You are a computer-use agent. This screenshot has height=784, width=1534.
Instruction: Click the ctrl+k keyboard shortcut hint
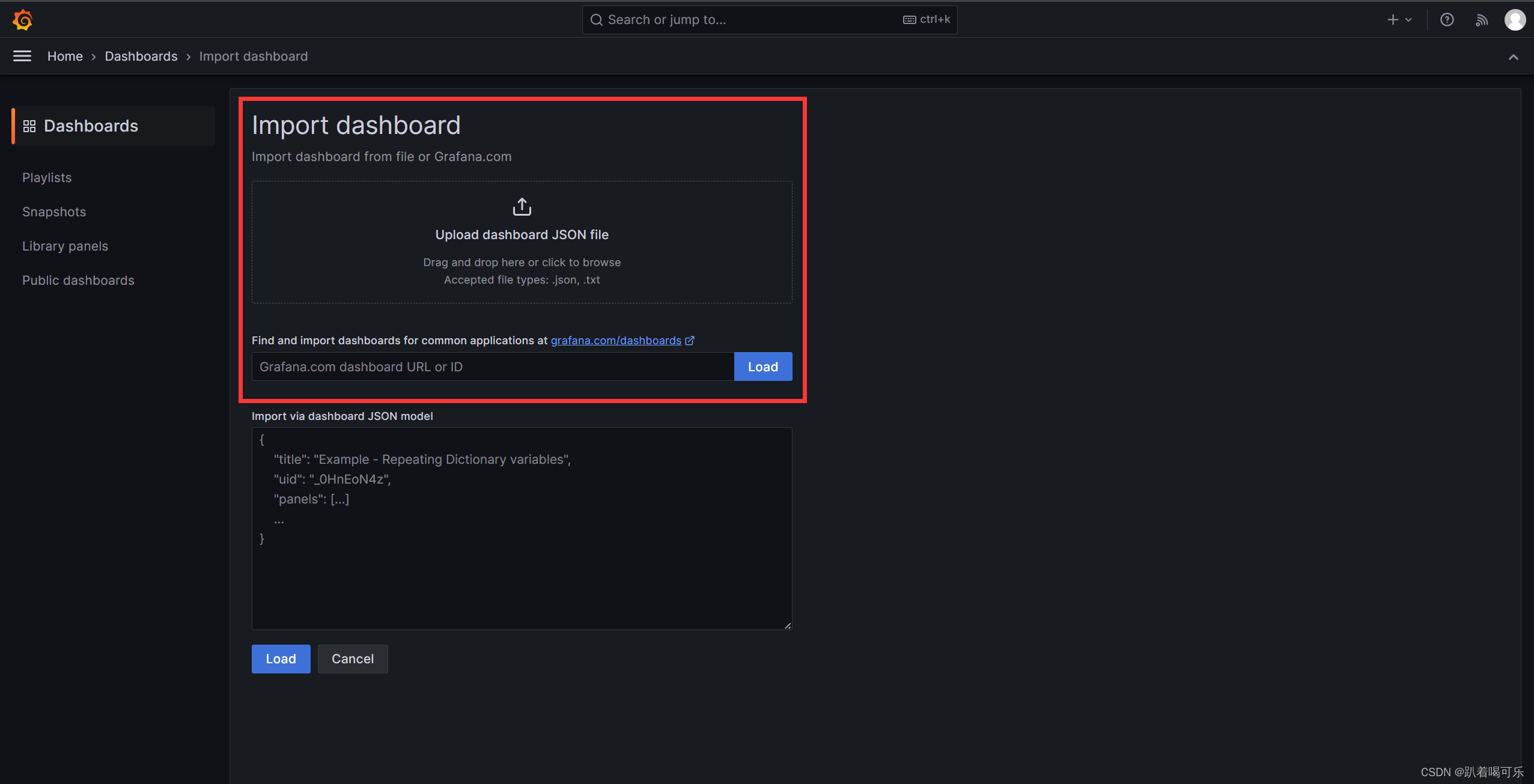pyautogui.click(x=927, y=20)
